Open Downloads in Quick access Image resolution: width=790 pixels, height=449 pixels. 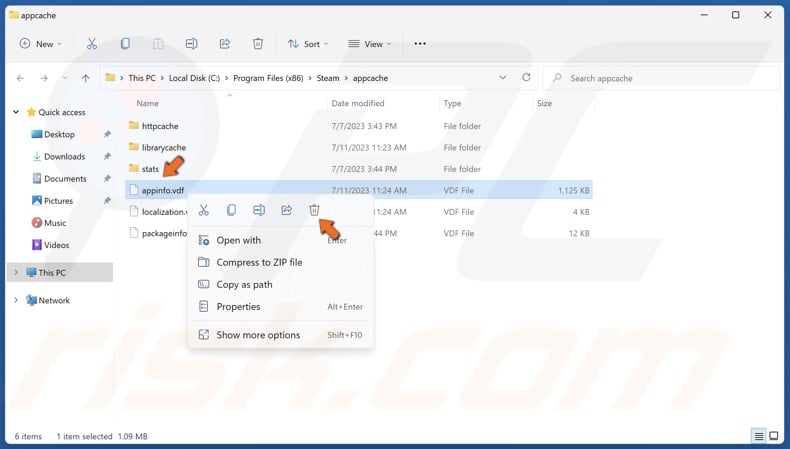(x=64, y=157)
